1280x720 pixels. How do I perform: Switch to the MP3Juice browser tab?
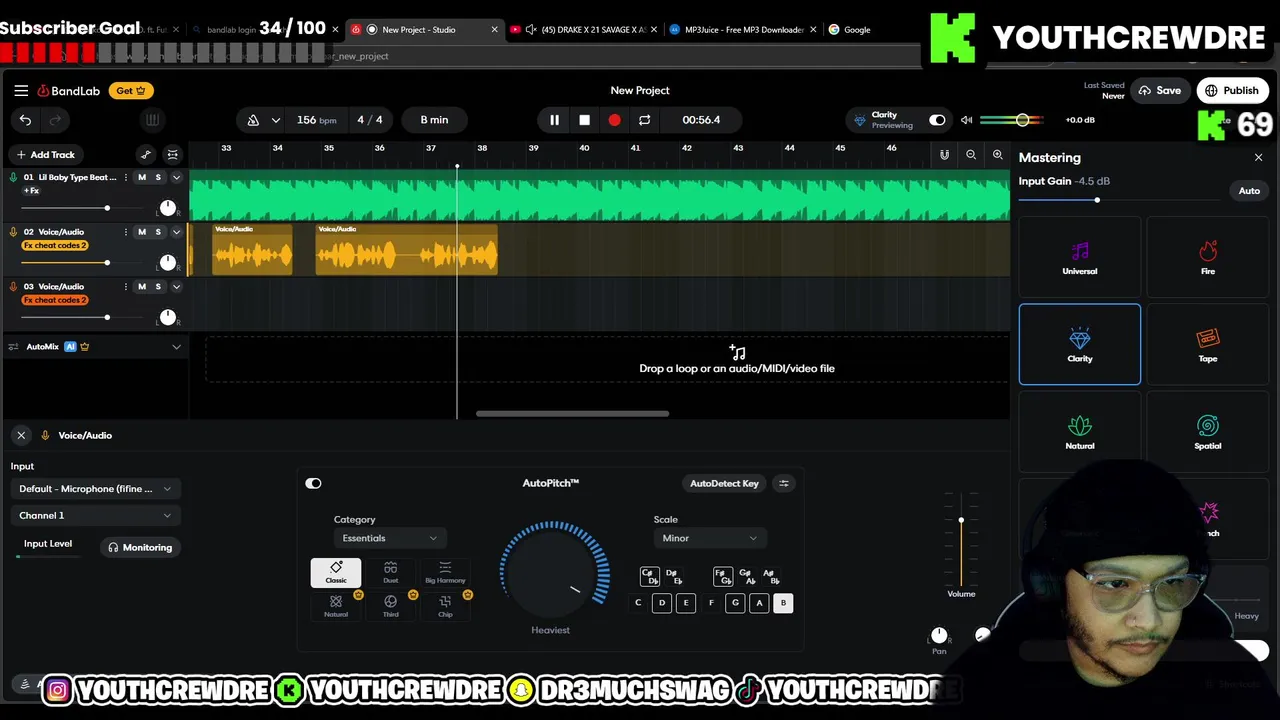tap(744, 29)
